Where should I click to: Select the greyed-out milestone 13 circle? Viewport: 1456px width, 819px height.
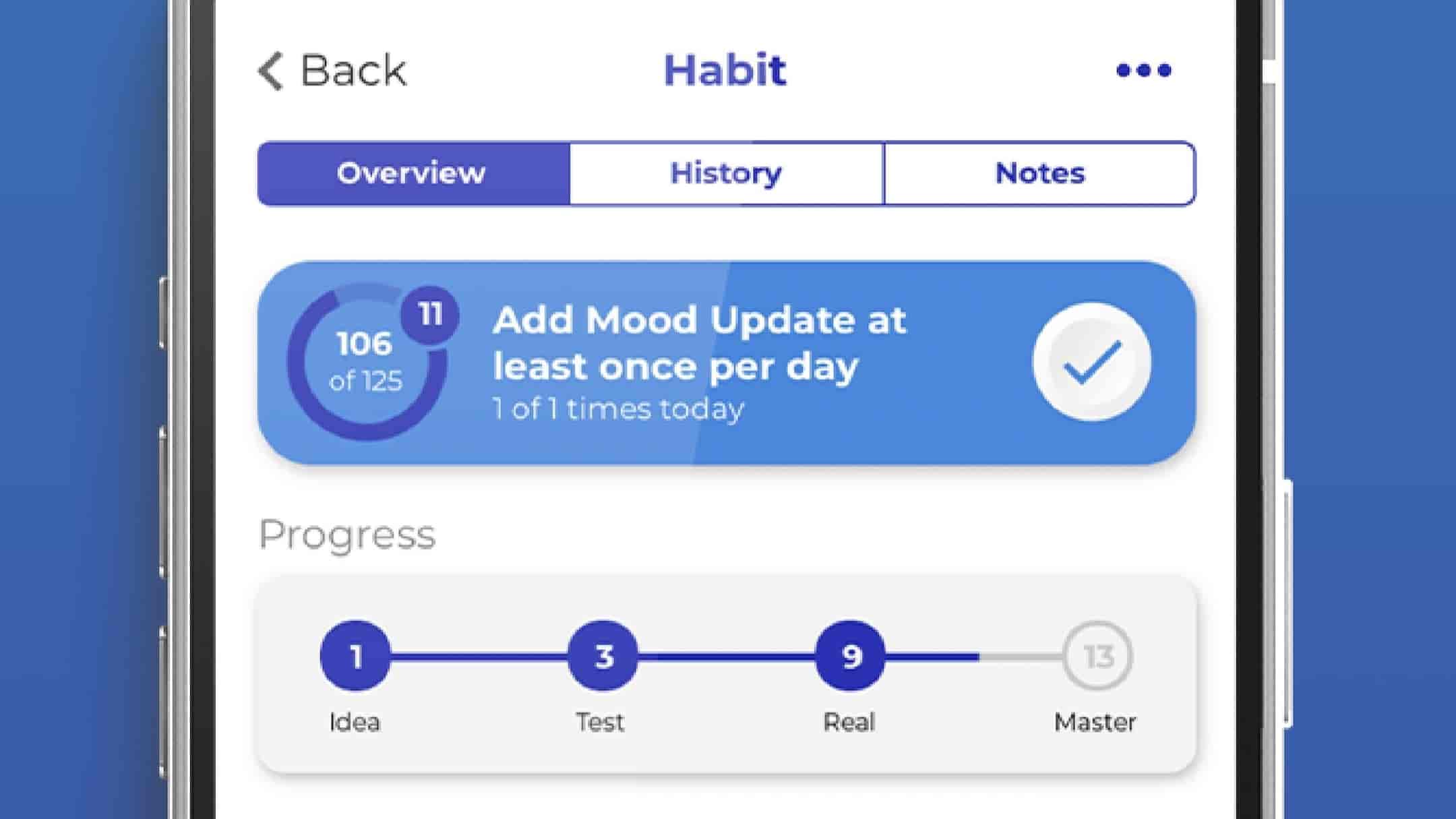(x=1097, y=656)
